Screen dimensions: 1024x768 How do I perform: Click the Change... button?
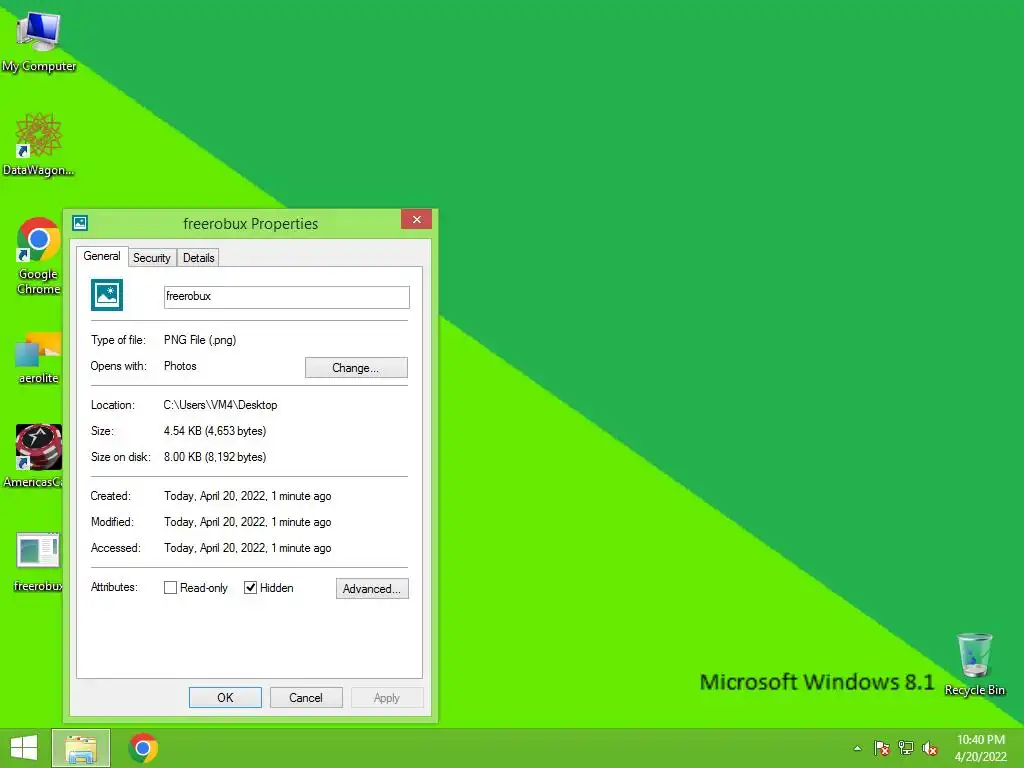pos(356,368)
